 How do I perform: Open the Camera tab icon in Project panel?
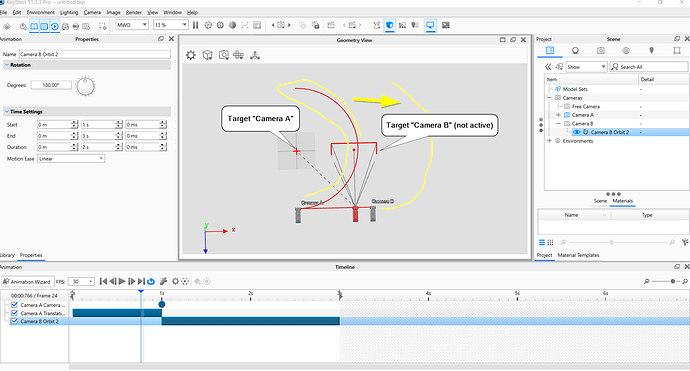coord(601,51)
